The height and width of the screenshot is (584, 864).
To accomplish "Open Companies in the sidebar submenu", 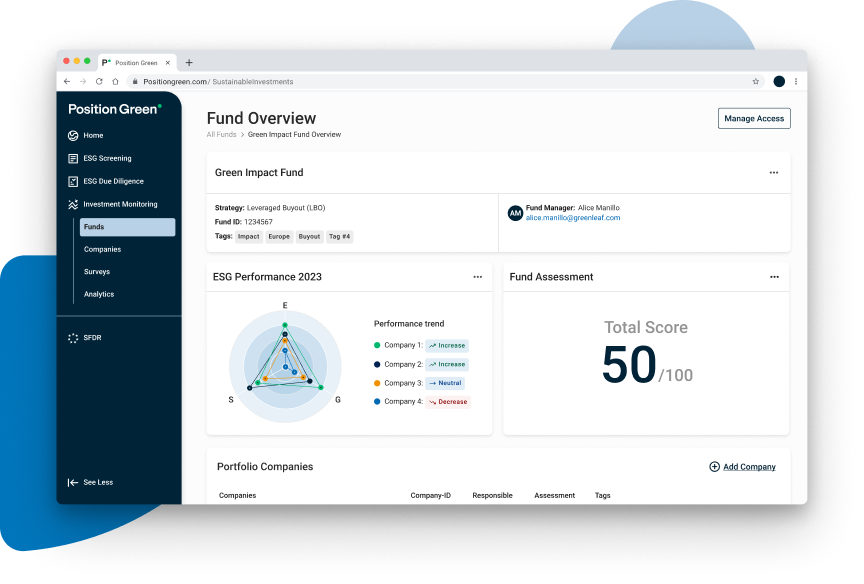I will pos(102,250).
